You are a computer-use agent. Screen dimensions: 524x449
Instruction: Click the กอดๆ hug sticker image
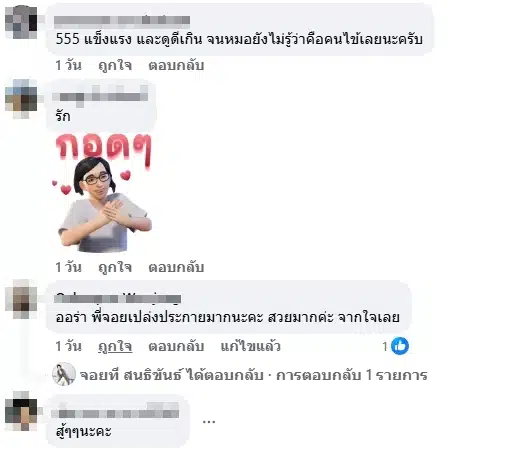(104, 192)
